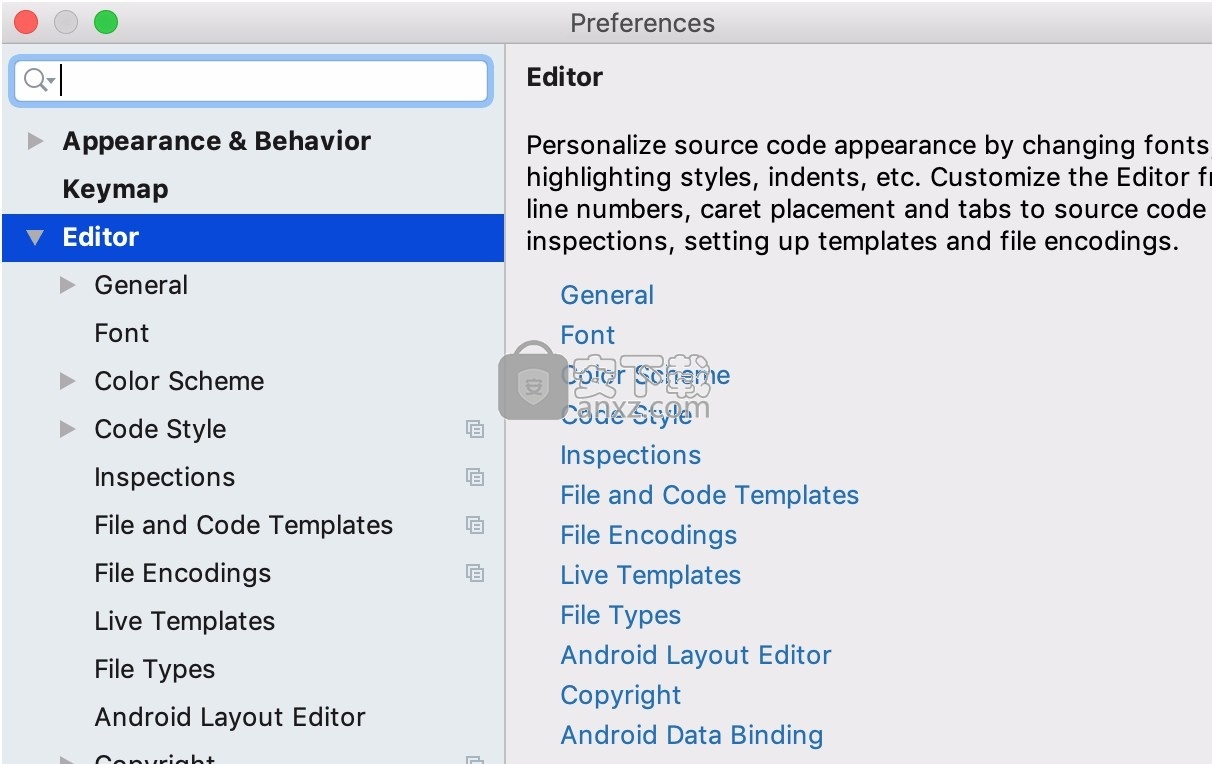Click the project-level icon beside Inspections

click(475, 477)
